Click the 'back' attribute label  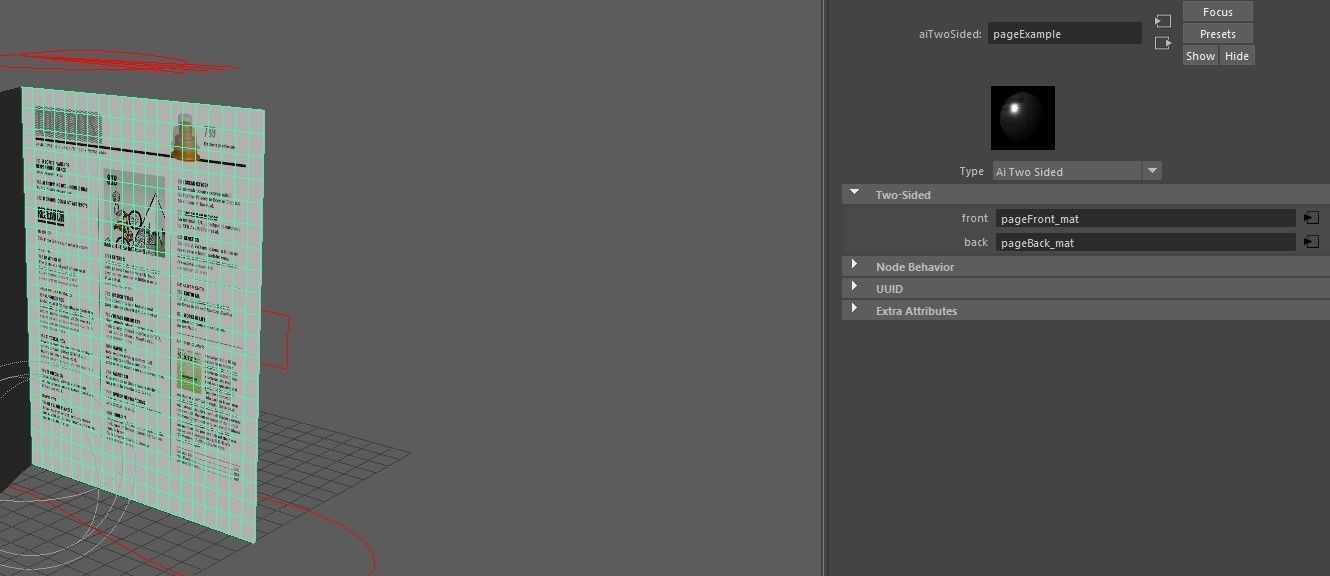[976, 243]
